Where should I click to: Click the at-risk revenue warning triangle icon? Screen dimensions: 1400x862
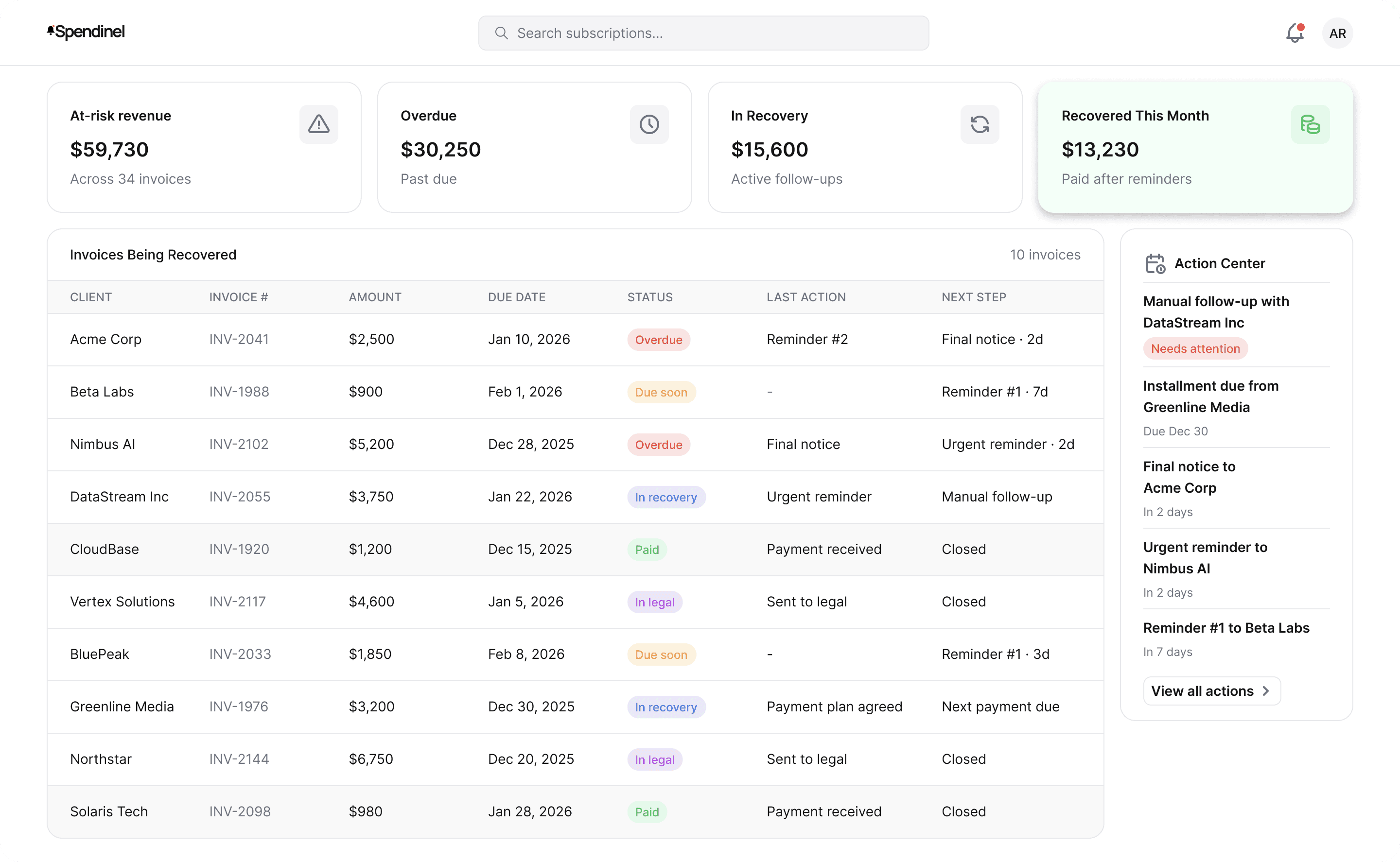click(319, 124)
